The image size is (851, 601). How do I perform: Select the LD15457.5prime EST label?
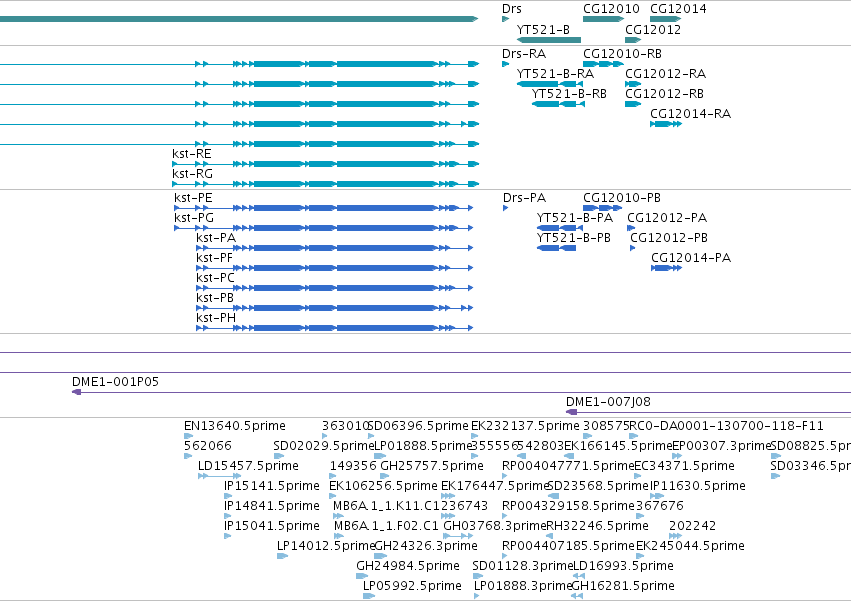248,466
